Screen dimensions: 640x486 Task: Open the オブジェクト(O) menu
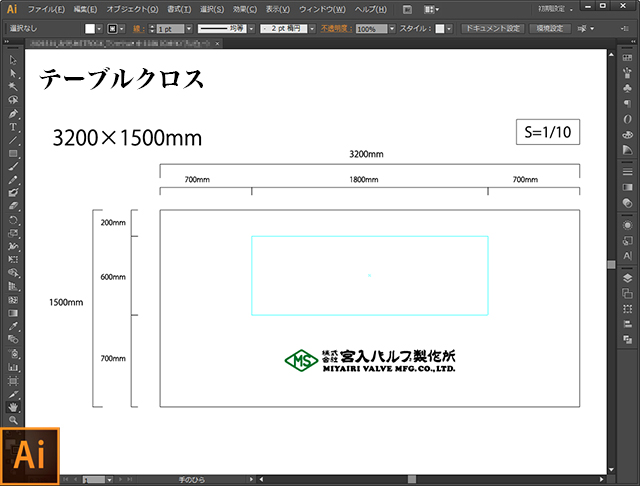[x=132, y=9]
